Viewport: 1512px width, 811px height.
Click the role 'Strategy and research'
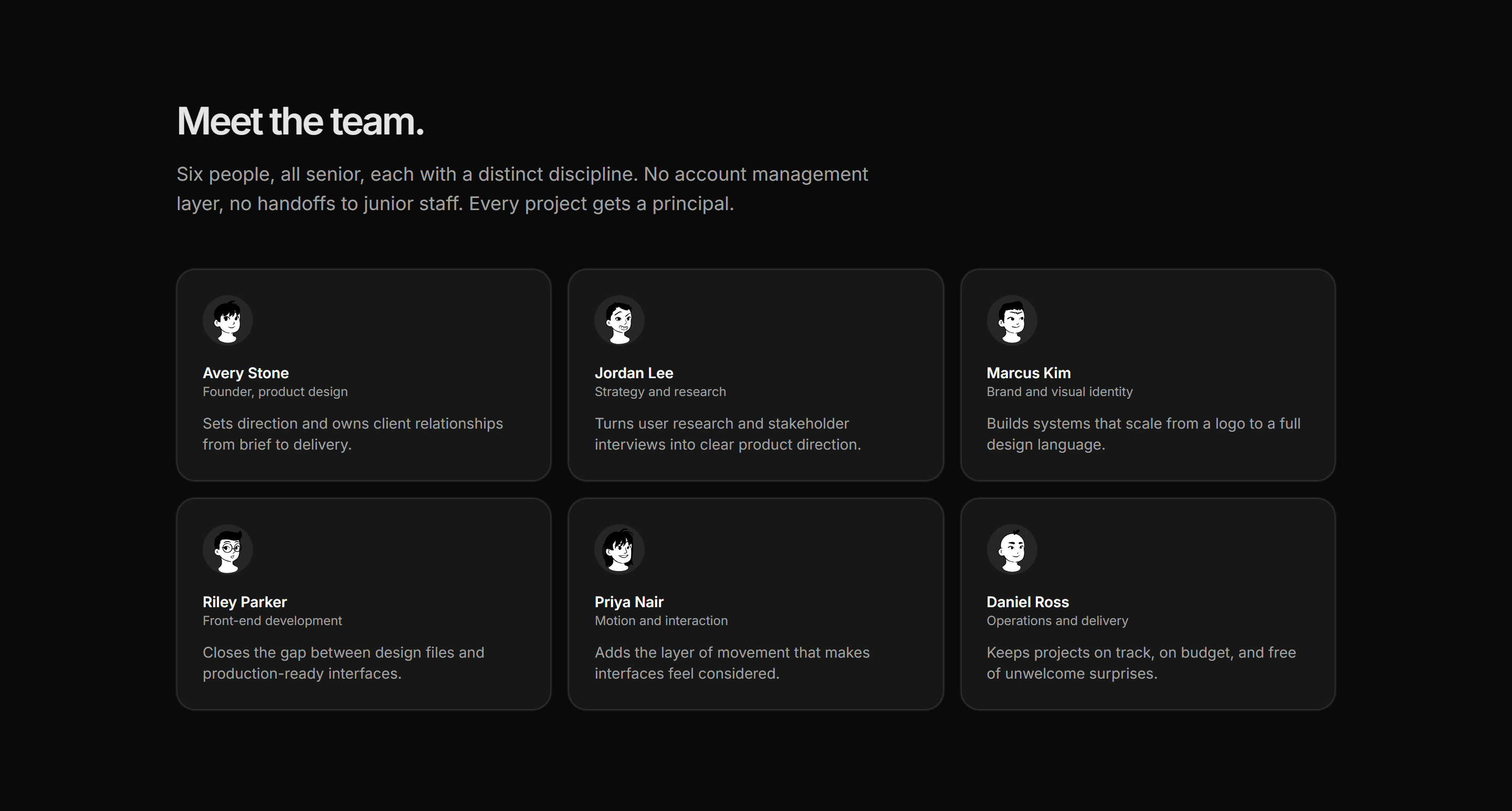[x=660, y=392]
